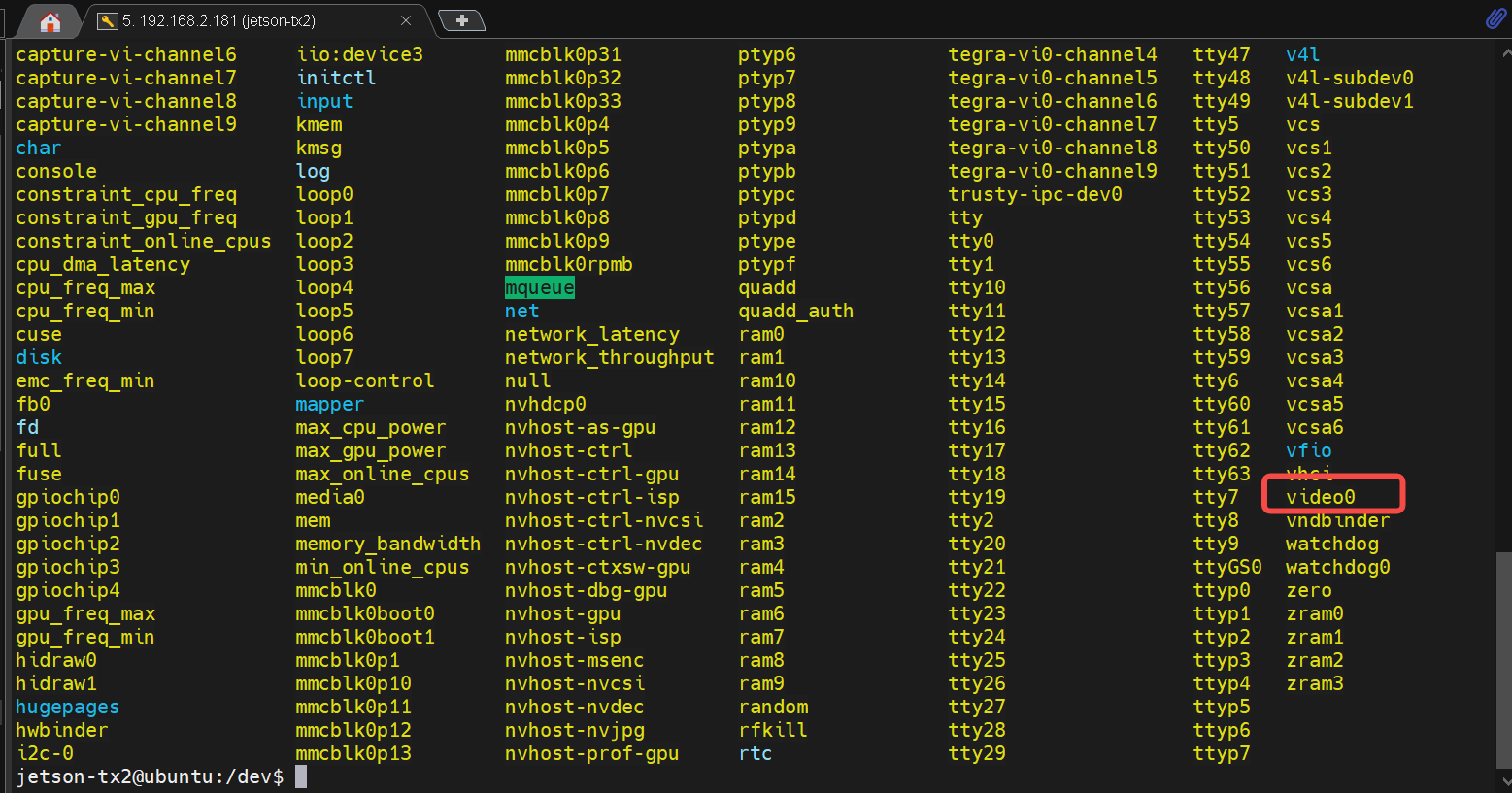1512x793 pixels.
Task: Click the blue mapper directory entry
Action: click(329, 404)
